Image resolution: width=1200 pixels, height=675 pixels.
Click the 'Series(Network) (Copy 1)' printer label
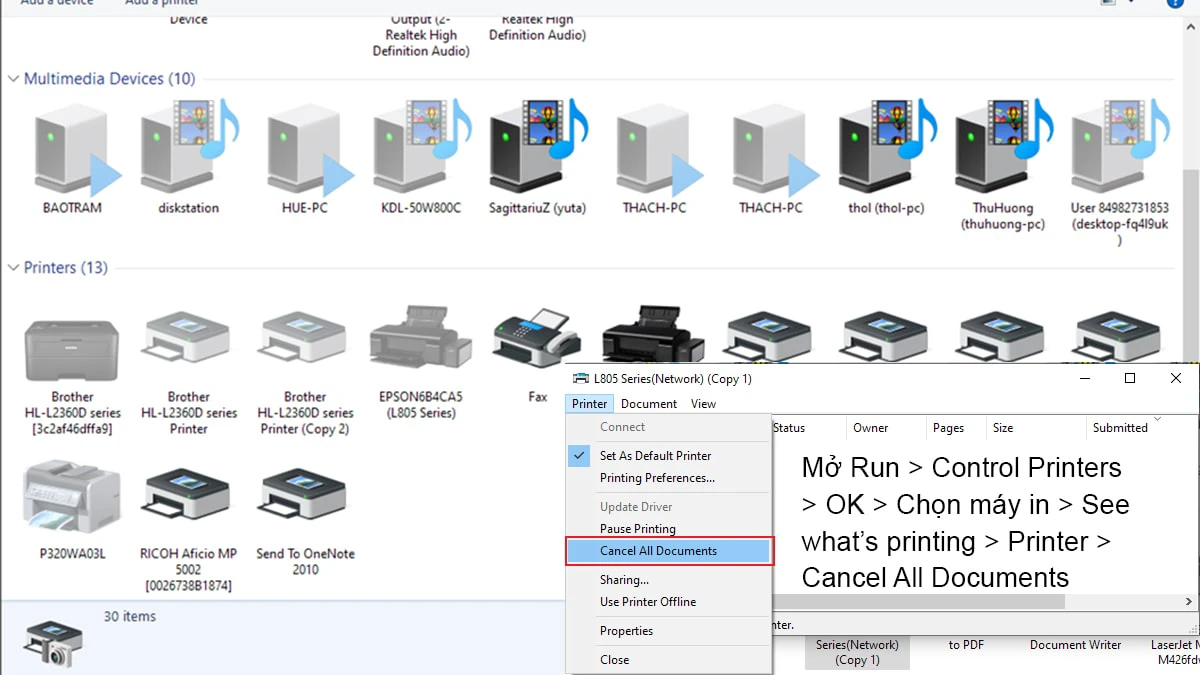coord(857,652)
